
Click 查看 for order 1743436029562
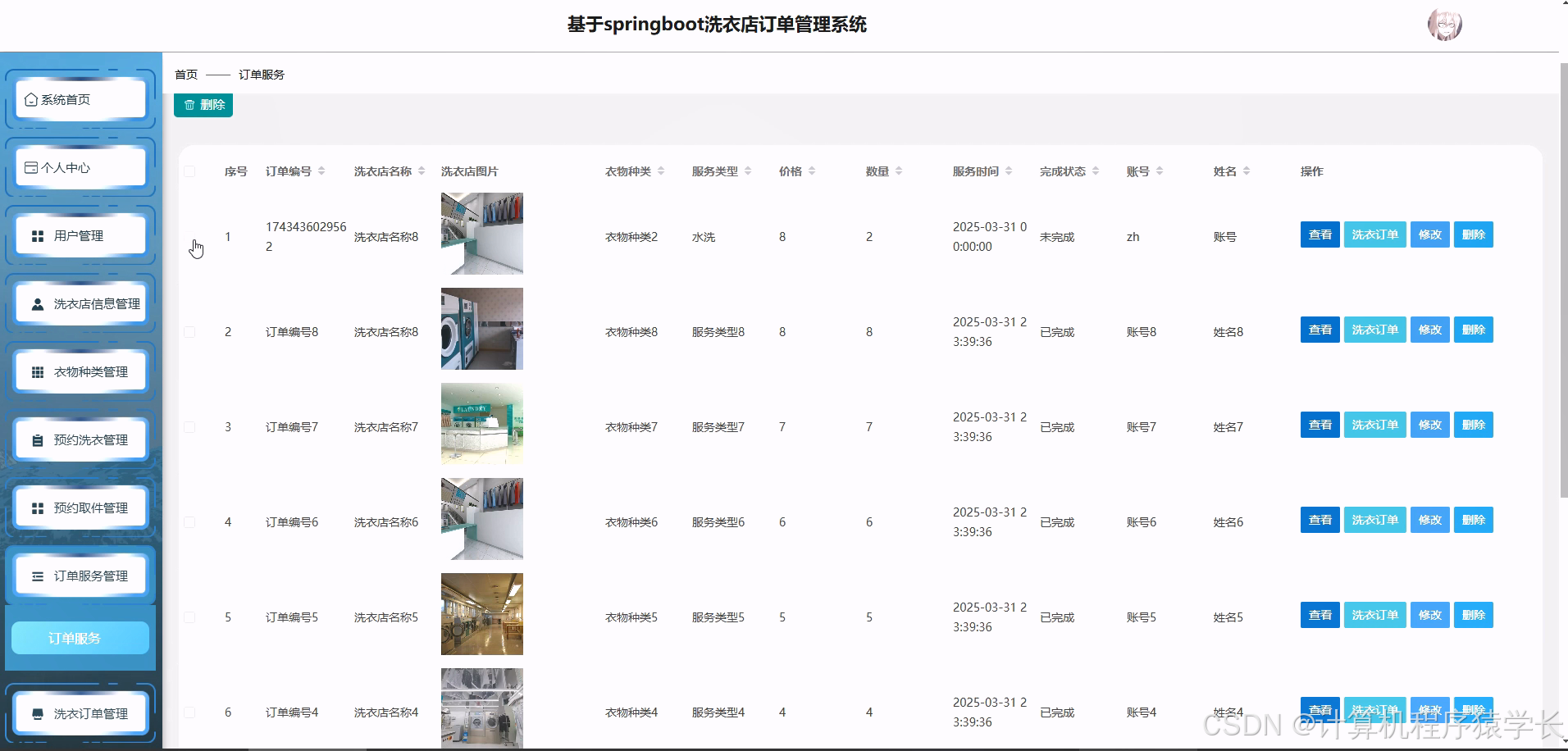pyautogui.click(x=1320, y=234)
